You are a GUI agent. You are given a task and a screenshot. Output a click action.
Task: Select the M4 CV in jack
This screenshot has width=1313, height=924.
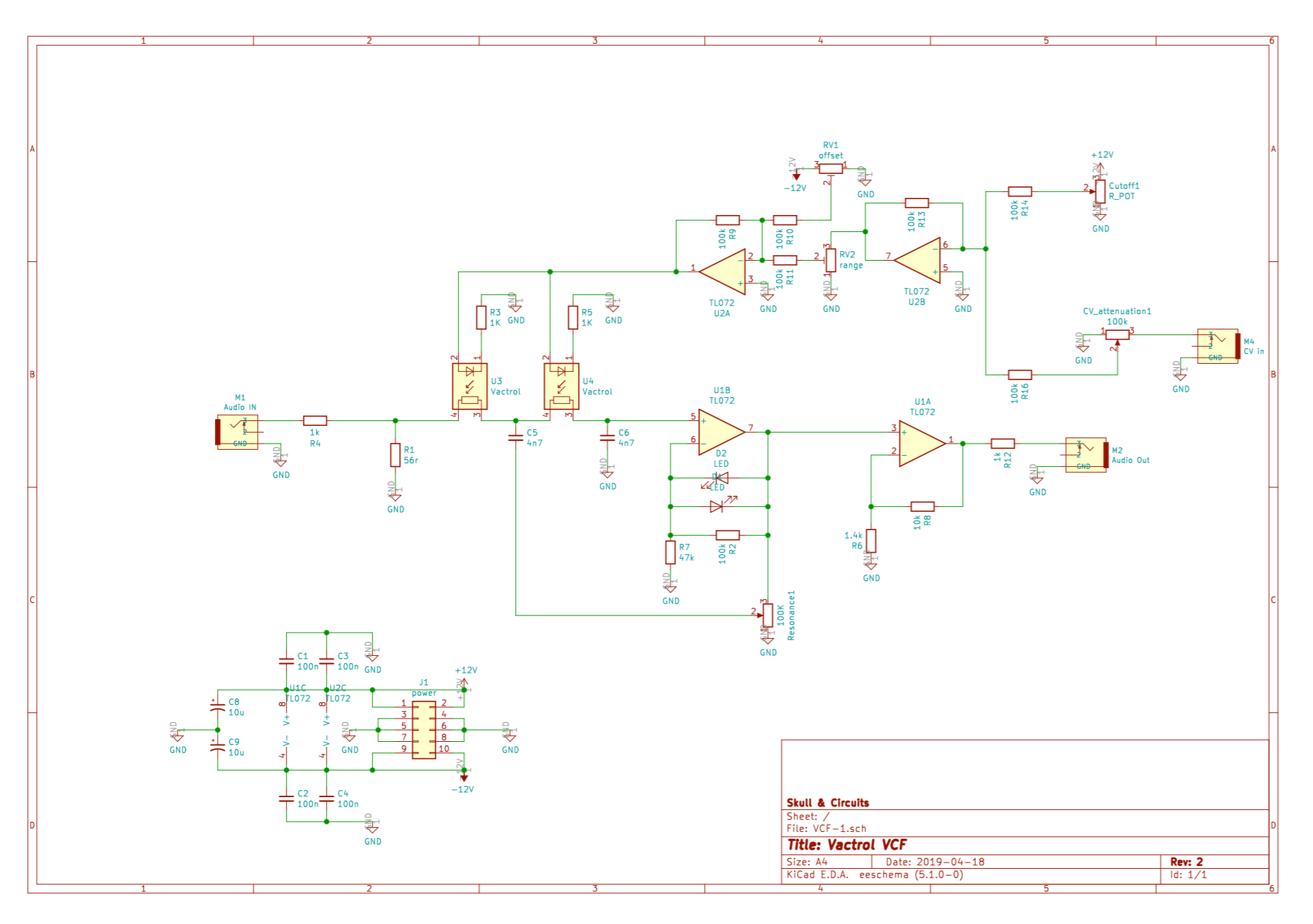1218,346
